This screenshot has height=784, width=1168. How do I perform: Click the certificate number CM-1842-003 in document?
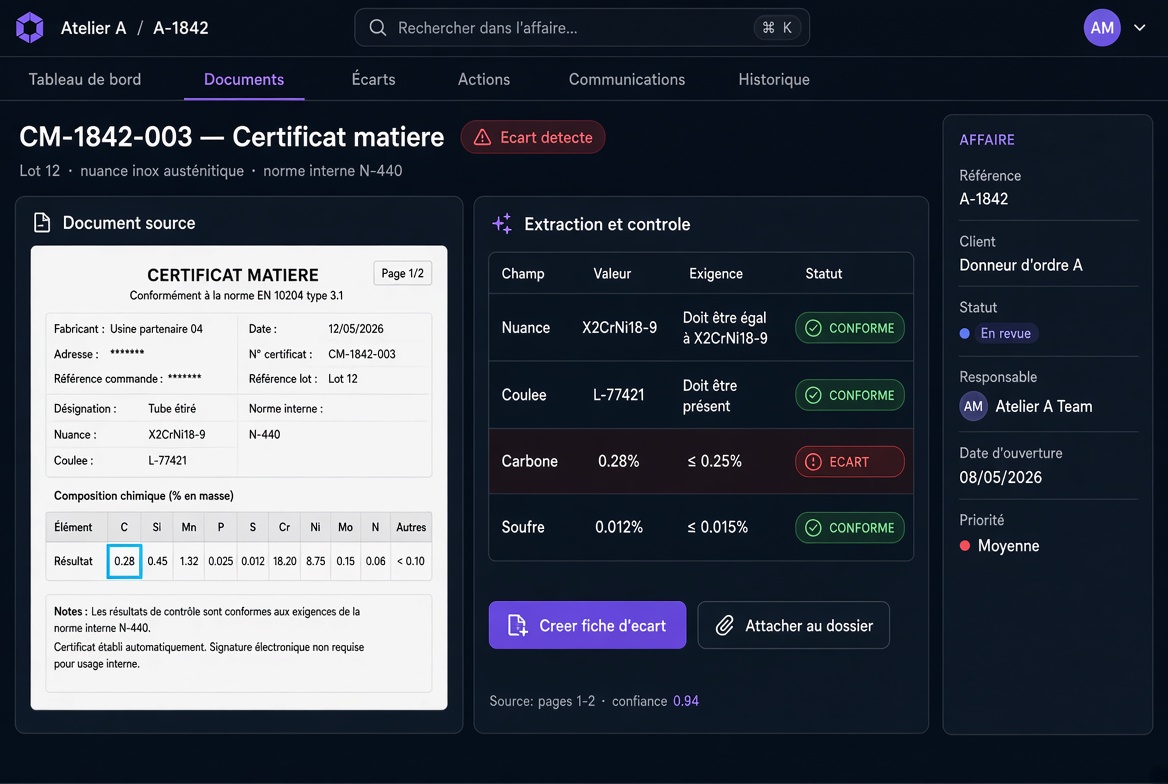click(x=361, y=354)
